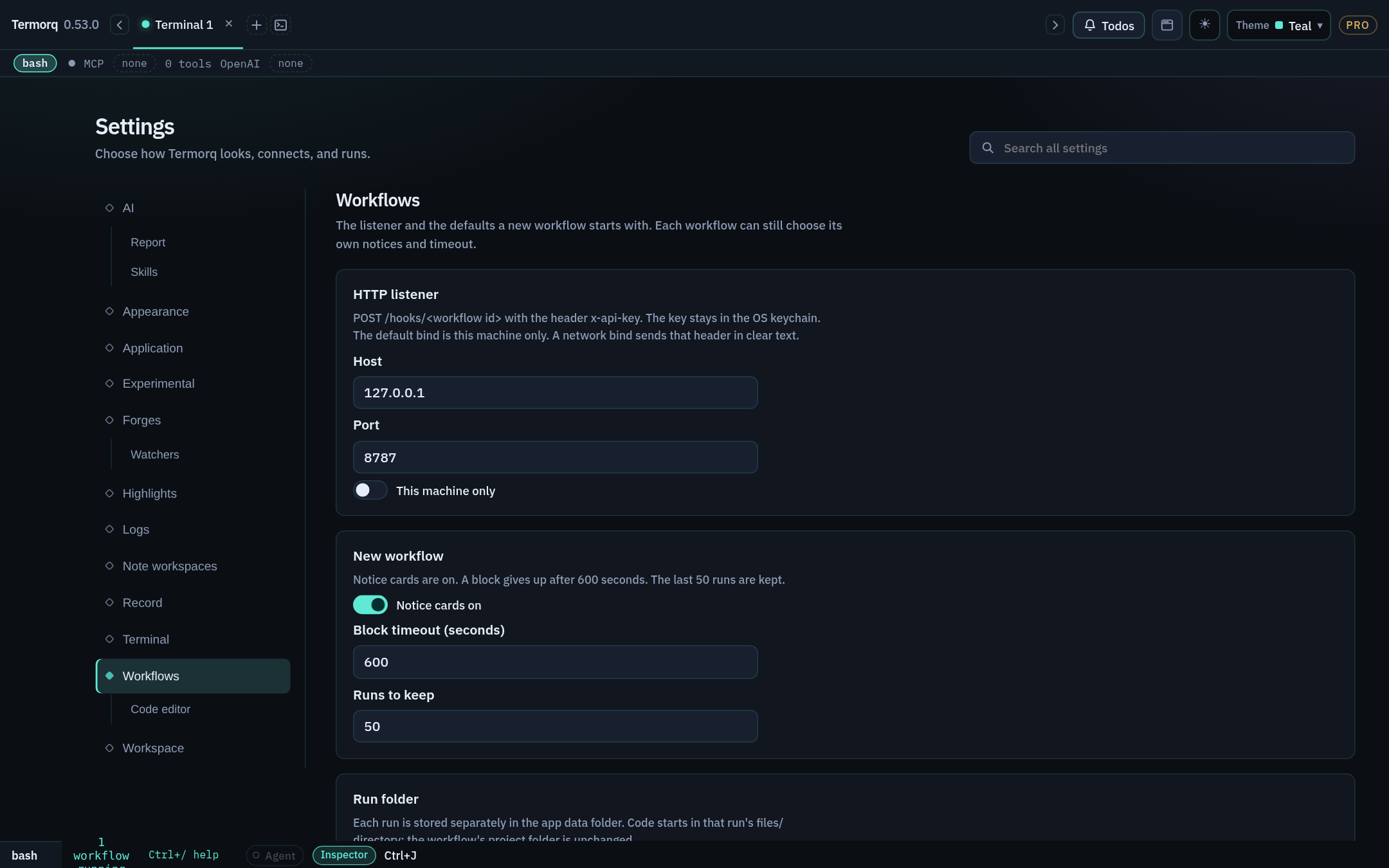This screenshot has width=1389, height=868.
Task: Click the 1 workflow running status
Action: (x=101, y=854)
